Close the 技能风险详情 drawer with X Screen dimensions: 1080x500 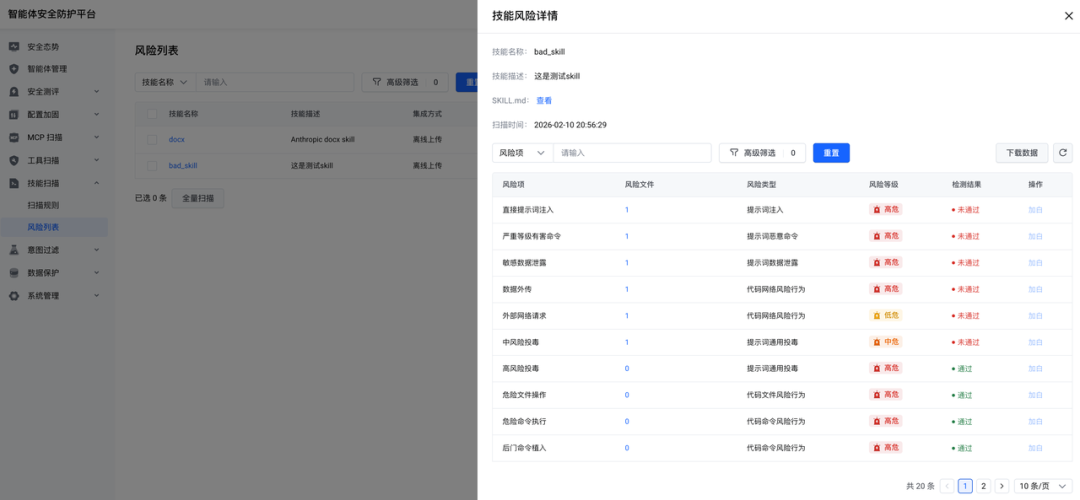tap(1068, 16)
